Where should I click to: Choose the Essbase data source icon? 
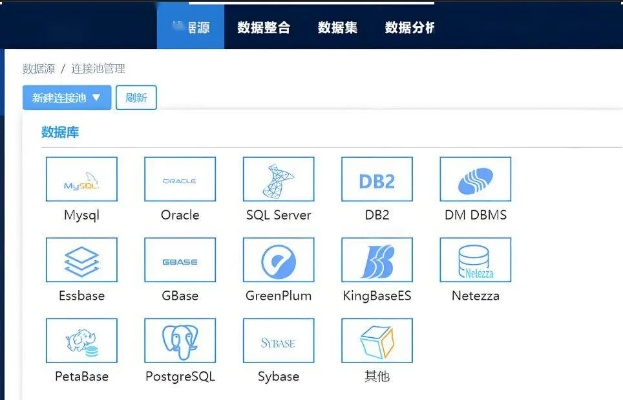pos(82,261)
